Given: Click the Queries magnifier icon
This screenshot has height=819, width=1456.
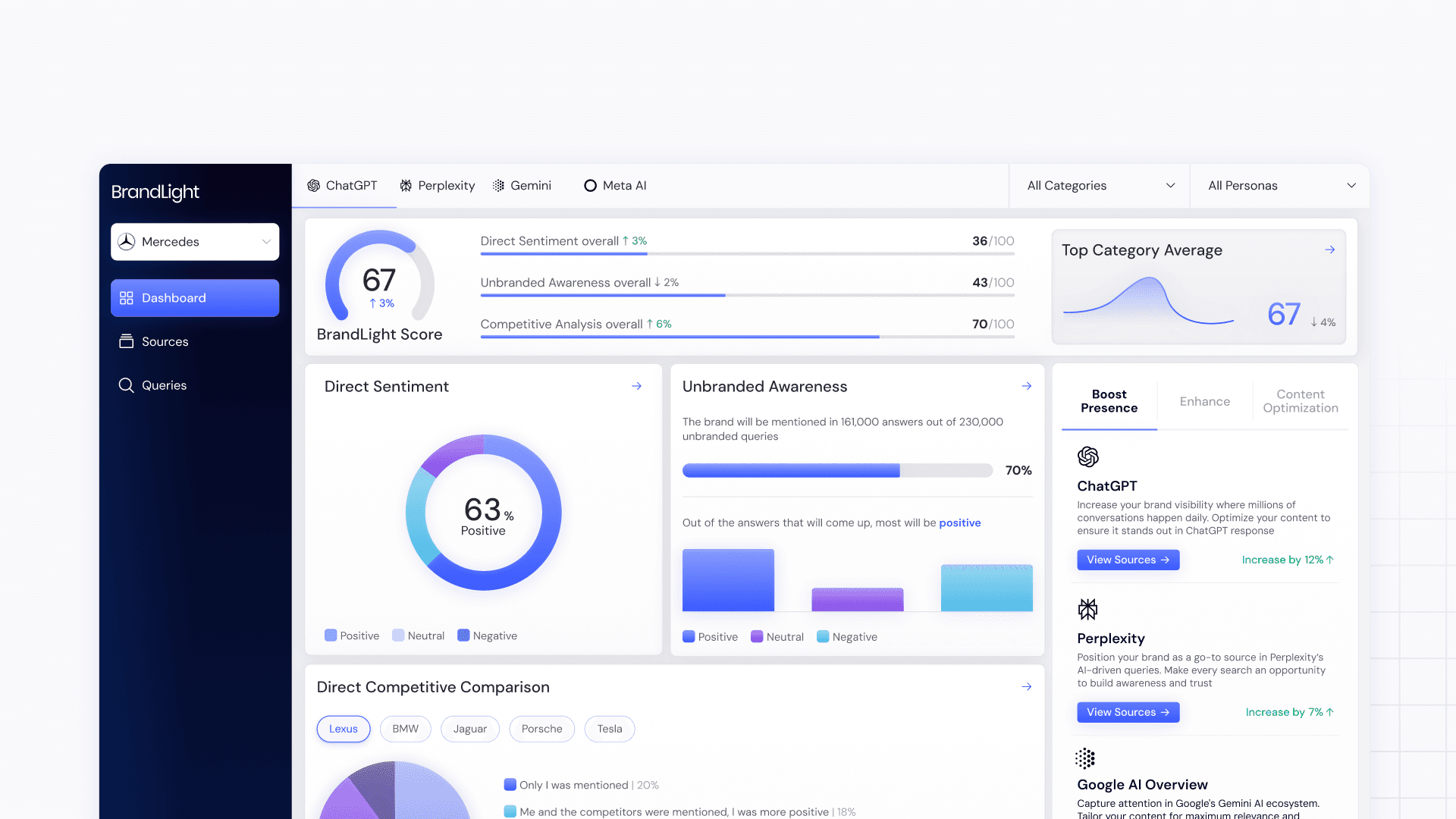Looking at the screenshot, I should click(126, 385).
